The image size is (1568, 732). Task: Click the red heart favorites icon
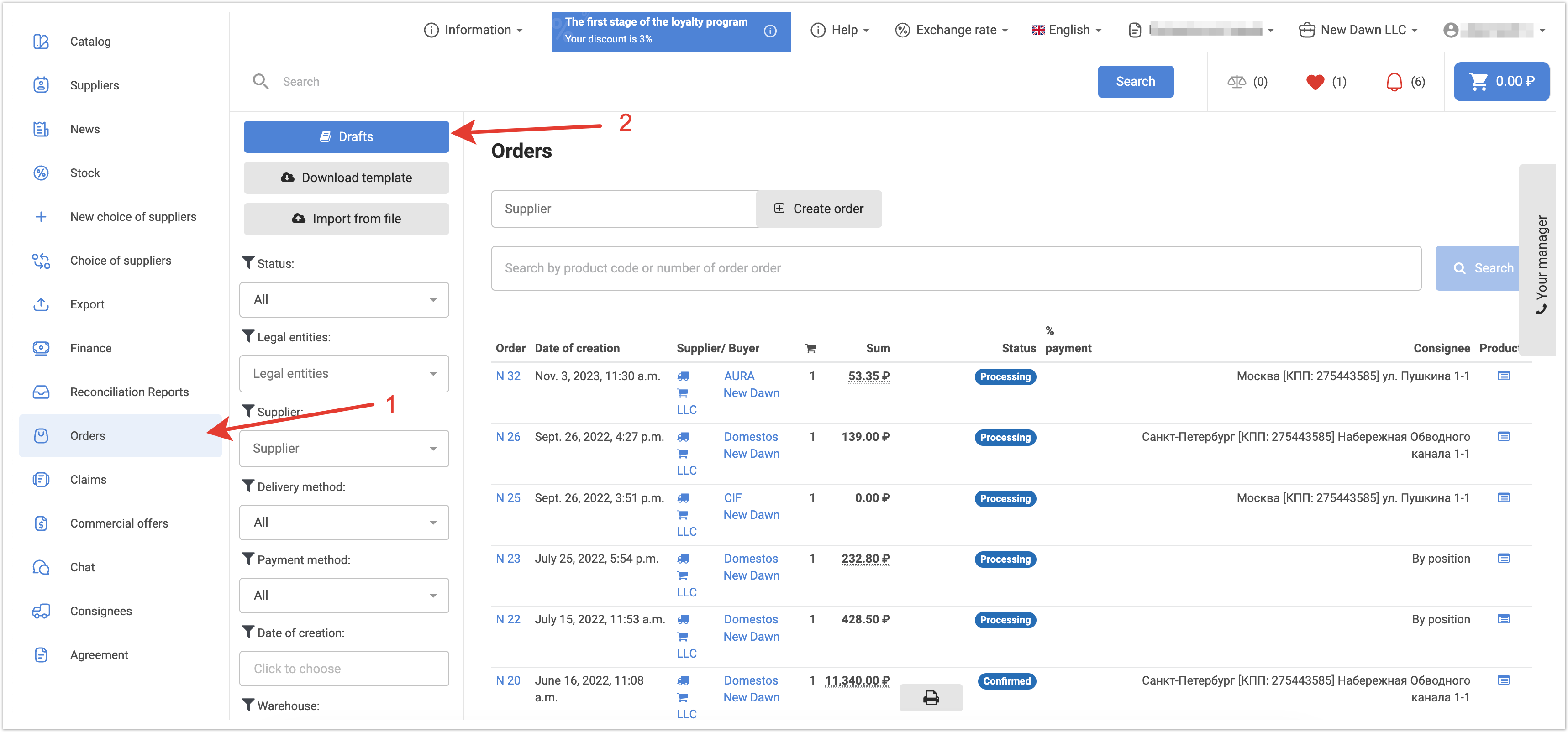tap(1315, 82)
